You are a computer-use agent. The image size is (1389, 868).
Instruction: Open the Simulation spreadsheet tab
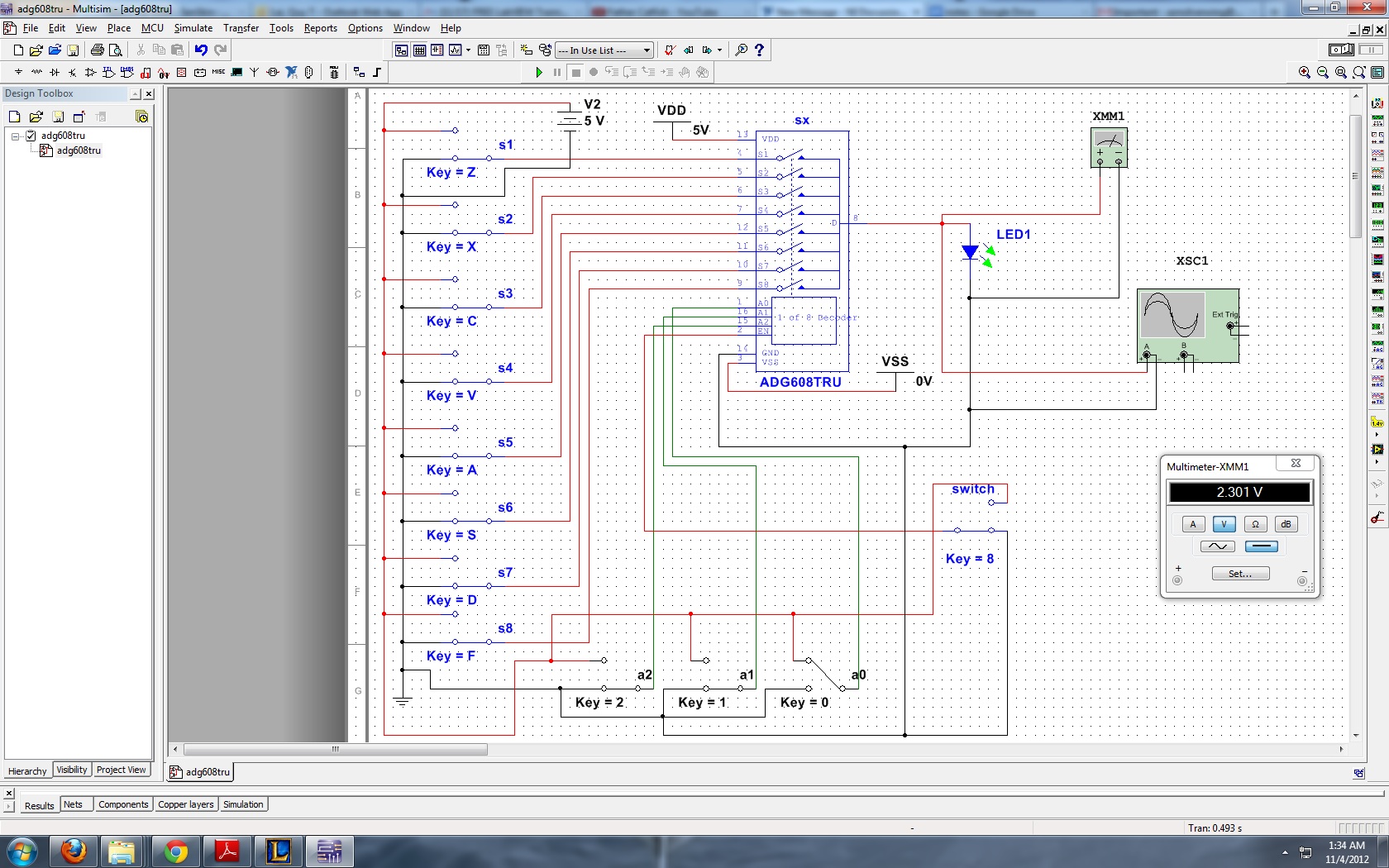[x=243, y=804]
